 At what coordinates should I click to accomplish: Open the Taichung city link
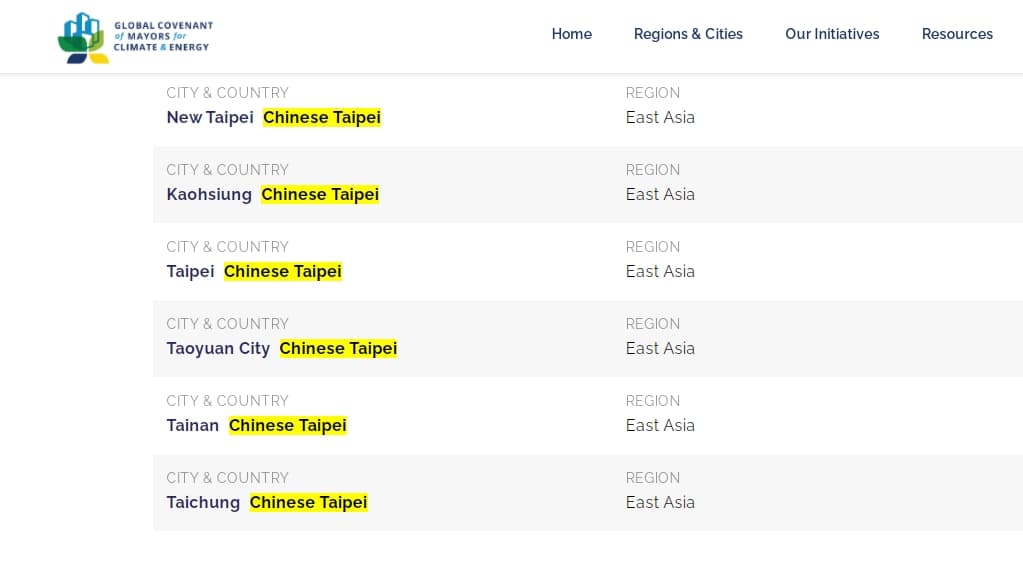(203, 502)
